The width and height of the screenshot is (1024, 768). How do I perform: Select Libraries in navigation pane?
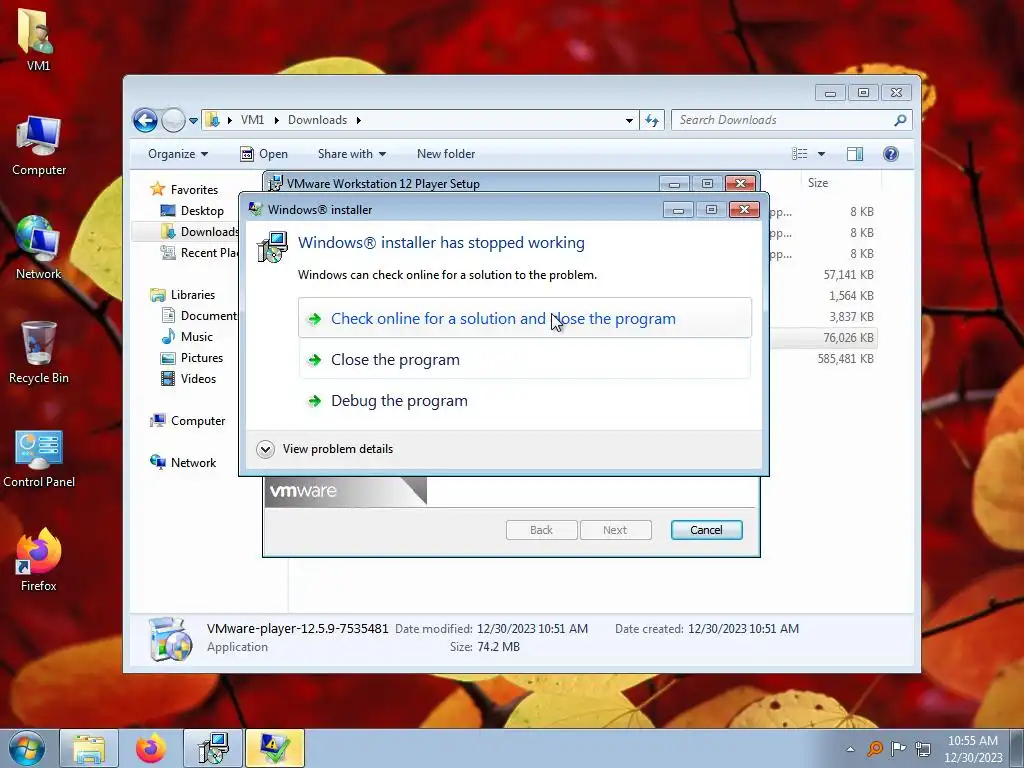tap(183, 295)
